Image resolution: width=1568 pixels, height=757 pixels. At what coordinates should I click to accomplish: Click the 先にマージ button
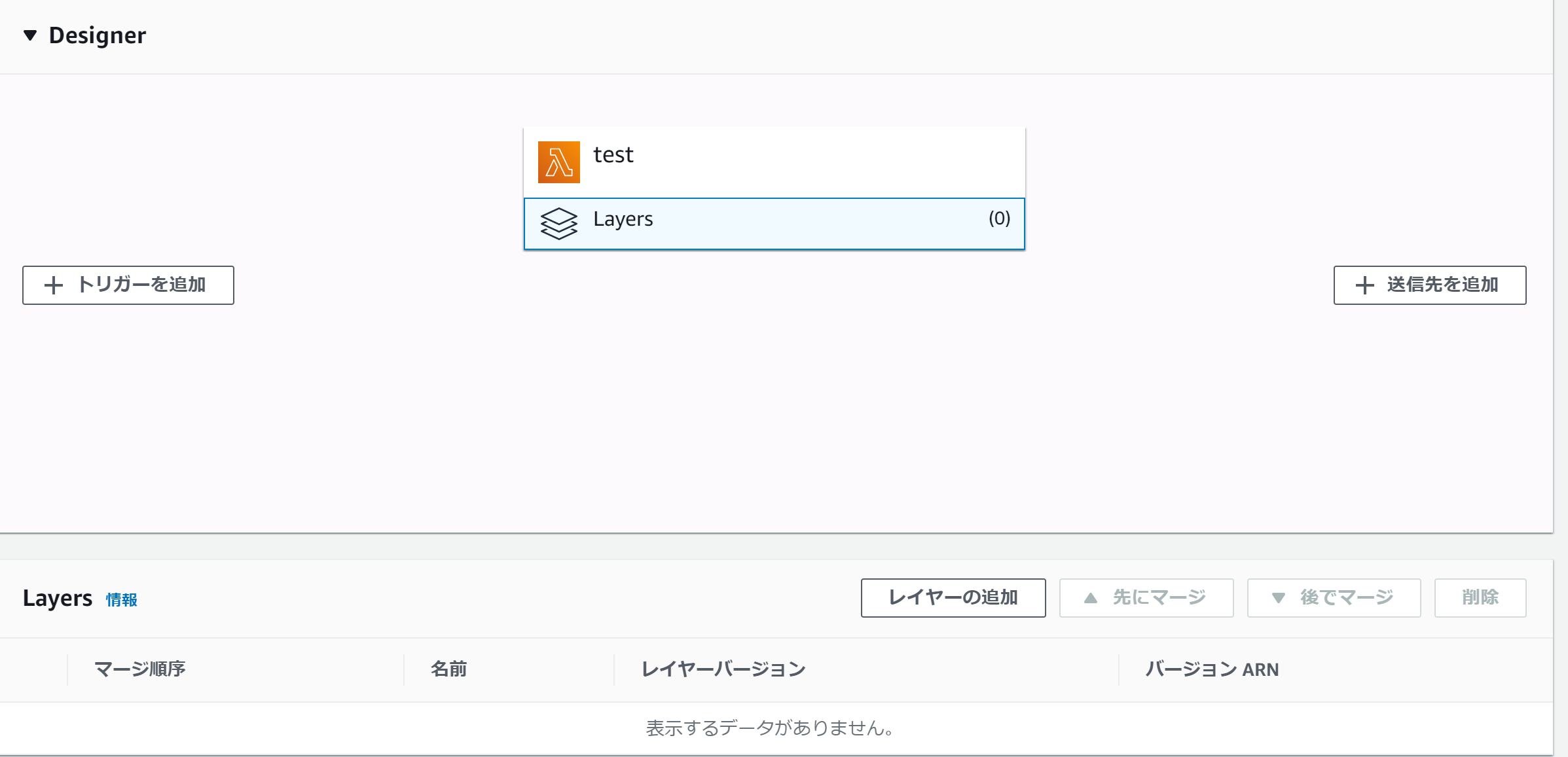tap(1146, 597)
